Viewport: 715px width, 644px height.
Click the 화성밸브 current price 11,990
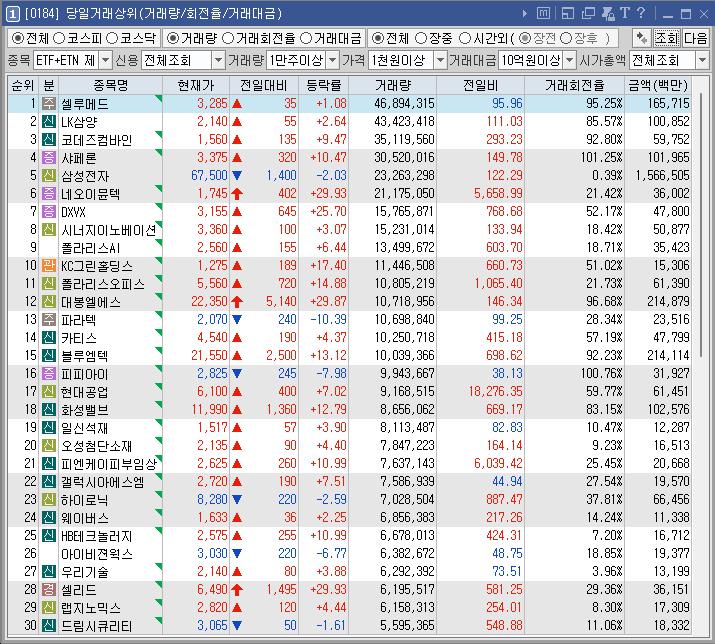[209, 410]
